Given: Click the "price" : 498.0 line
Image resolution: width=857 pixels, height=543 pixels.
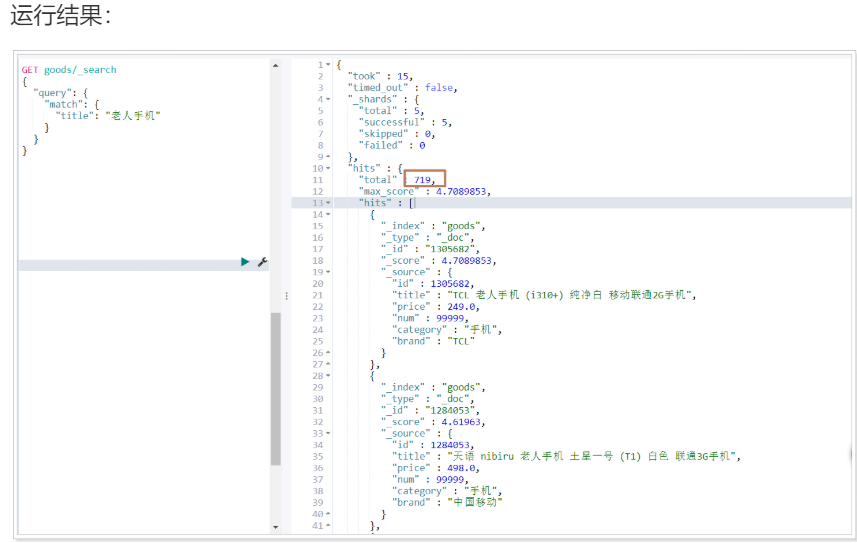Looking at the screenshot, I should tap(436, 468).
